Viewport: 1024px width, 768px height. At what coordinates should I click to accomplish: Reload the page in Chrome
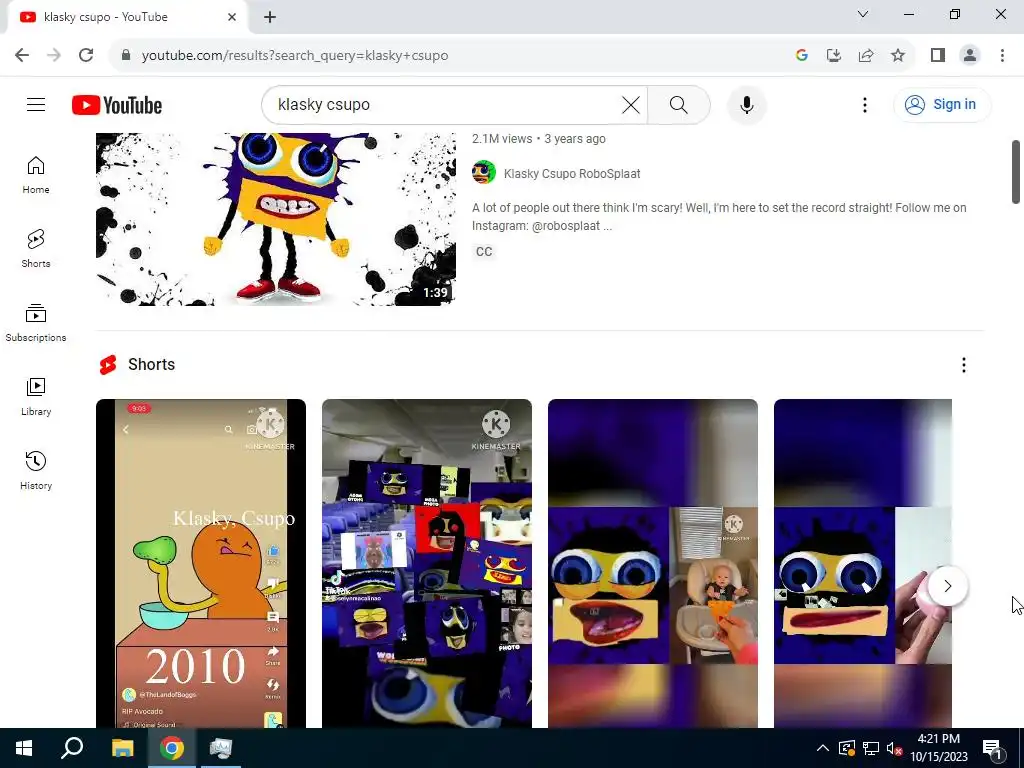coord(86,56)
